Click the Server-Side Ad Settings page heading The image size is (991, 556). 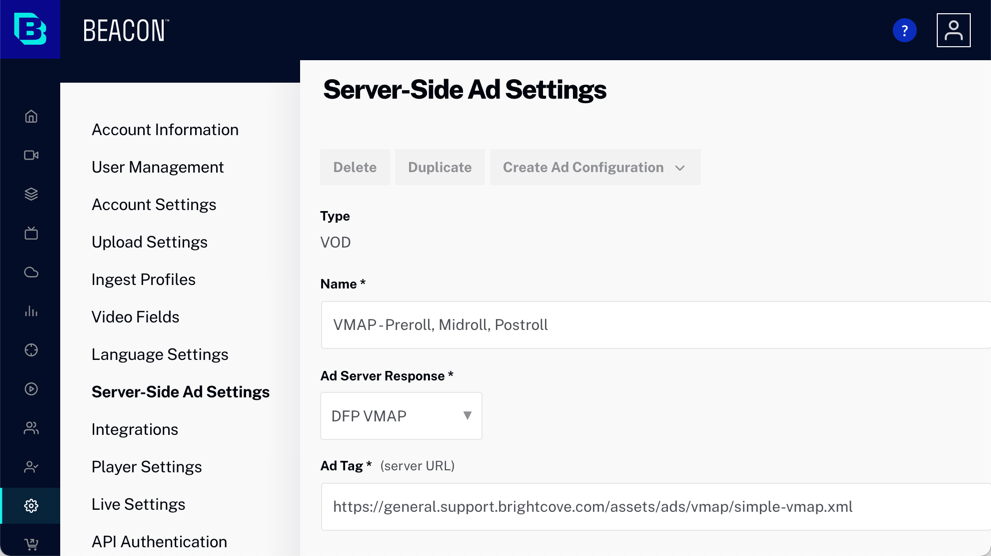(x=465, y=90)
